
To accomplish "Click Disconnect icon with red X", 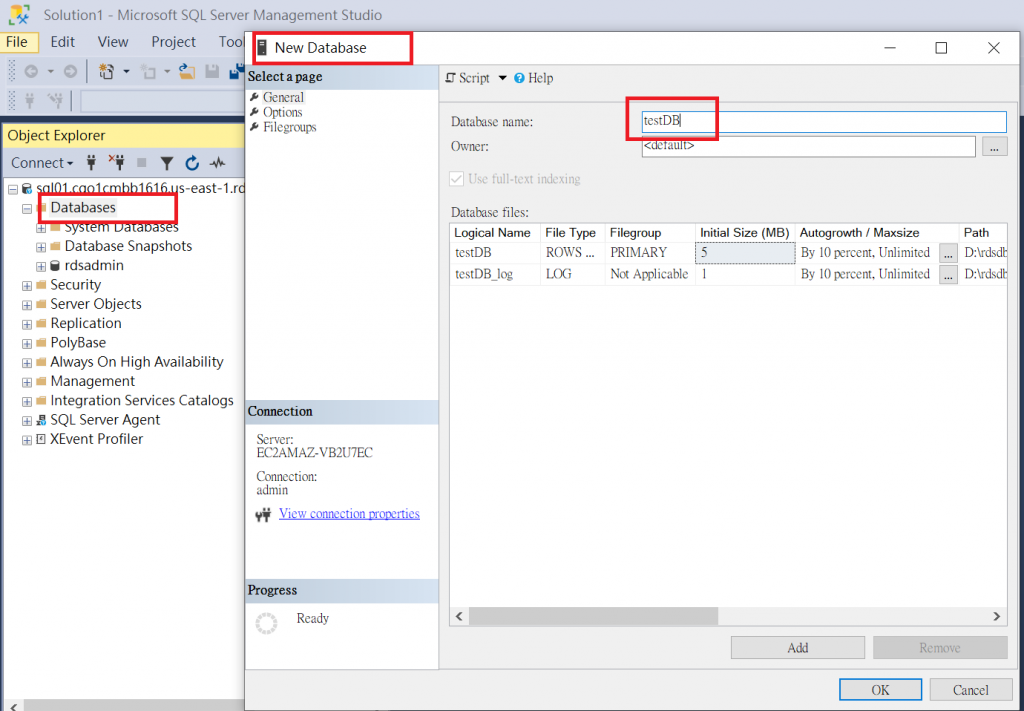I will (x=116, y=163).
